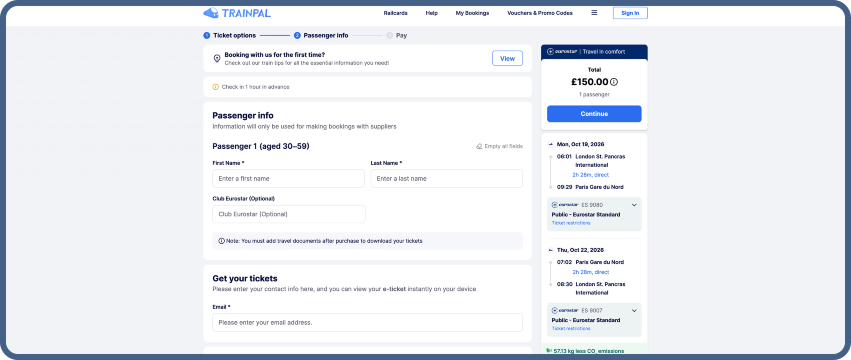Click 'Get your tickets' heading
This screenshot has height=360, width=851.
click(245, 279)
